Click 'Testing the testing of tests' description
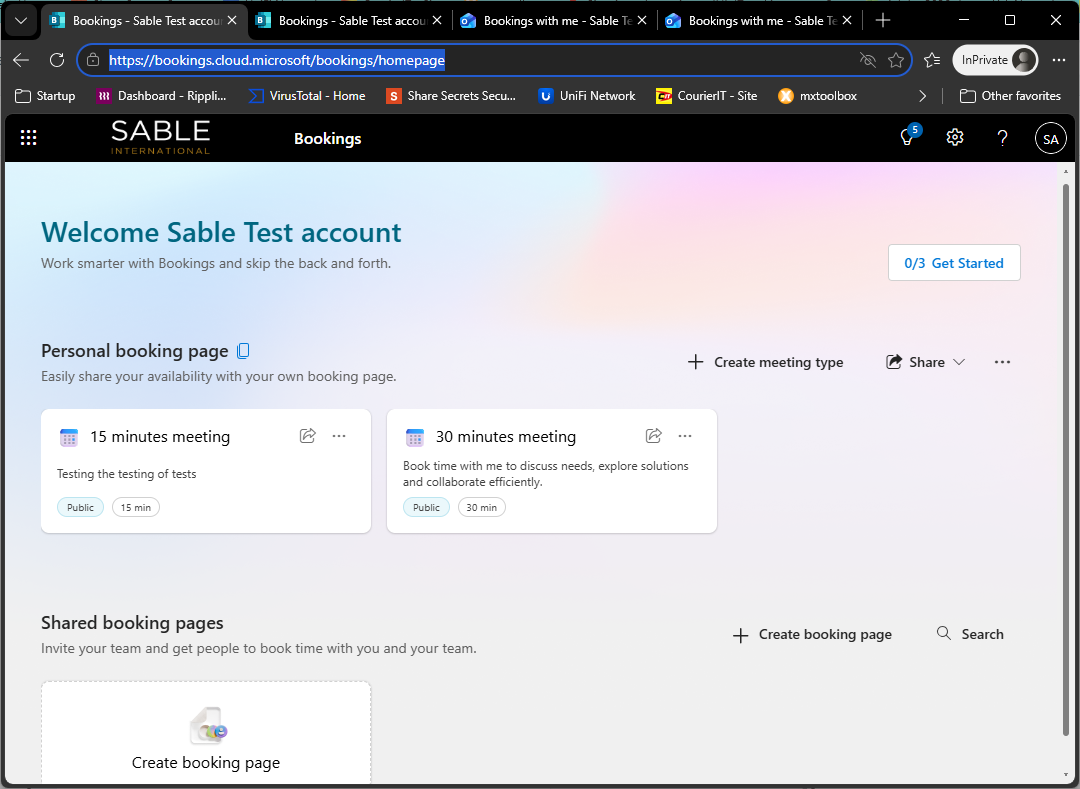 (127, 474)
